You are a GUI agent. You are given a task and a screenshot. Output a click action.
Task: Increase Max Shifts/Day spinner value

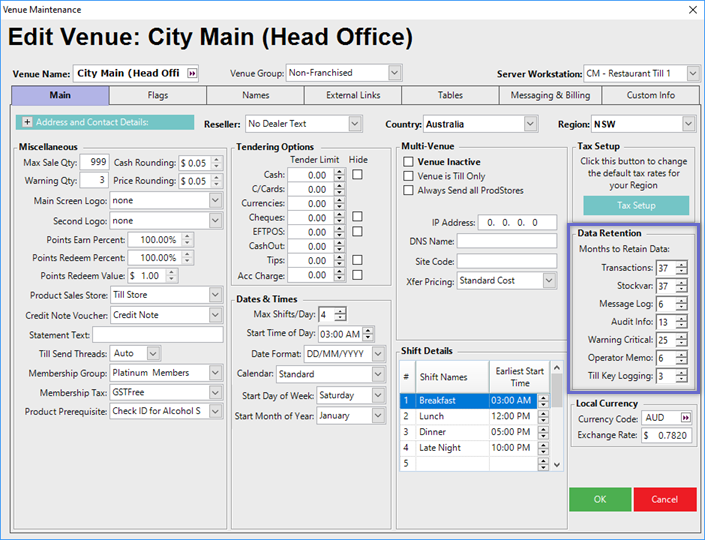[x=340, y=311]
